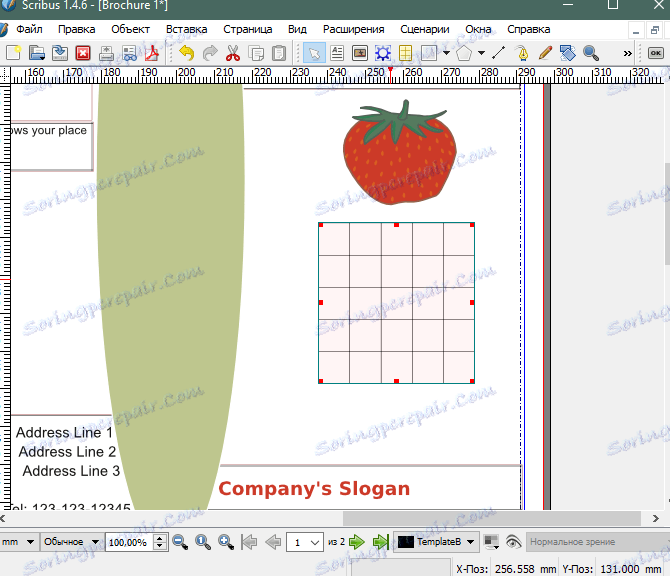670x576 pixels.
Task: Run the preflight verifier
Action: pos(129,53)
